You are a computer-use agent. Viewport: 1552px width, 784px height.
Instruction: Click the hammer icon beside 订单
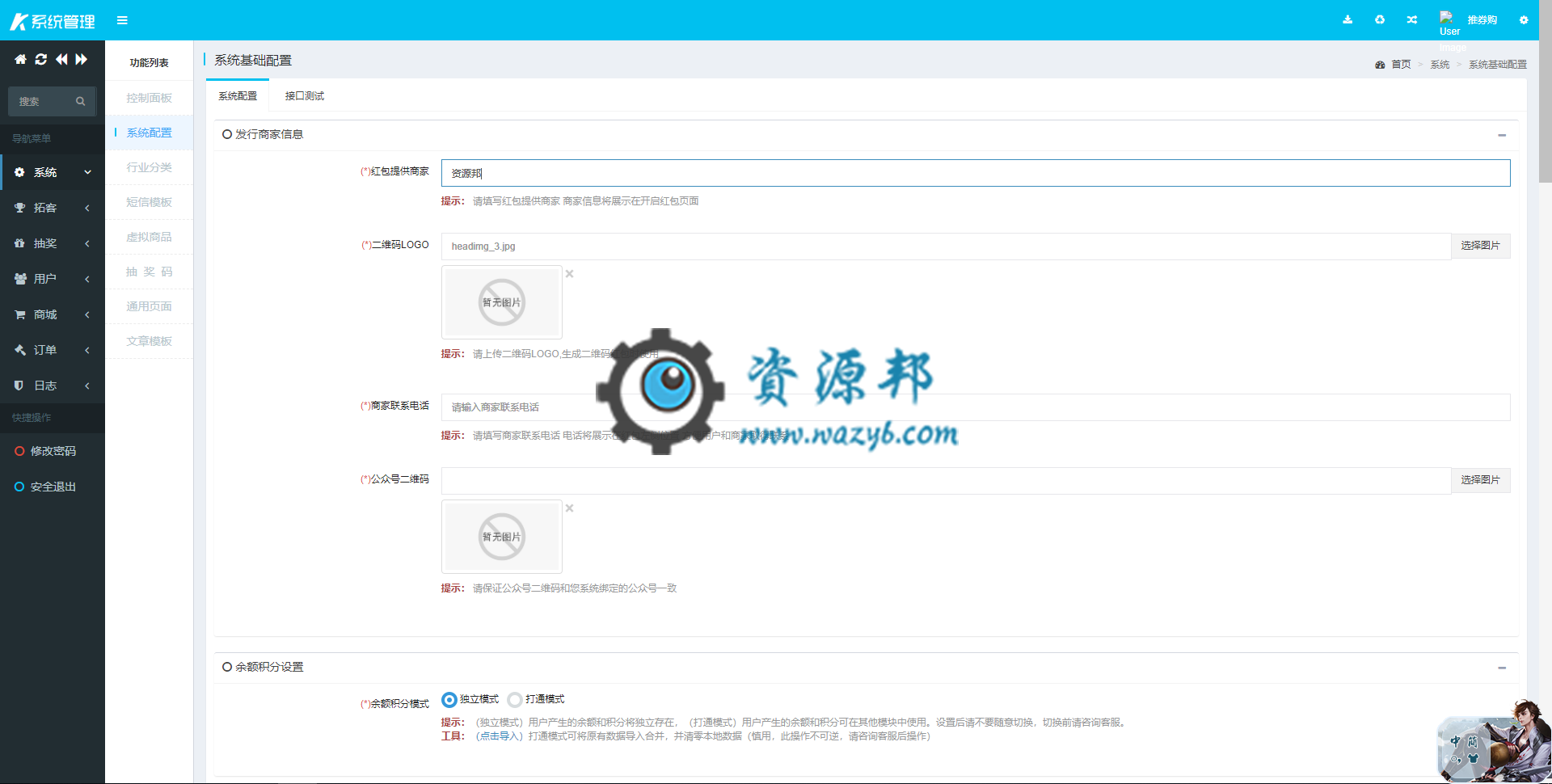pos(19,350)
